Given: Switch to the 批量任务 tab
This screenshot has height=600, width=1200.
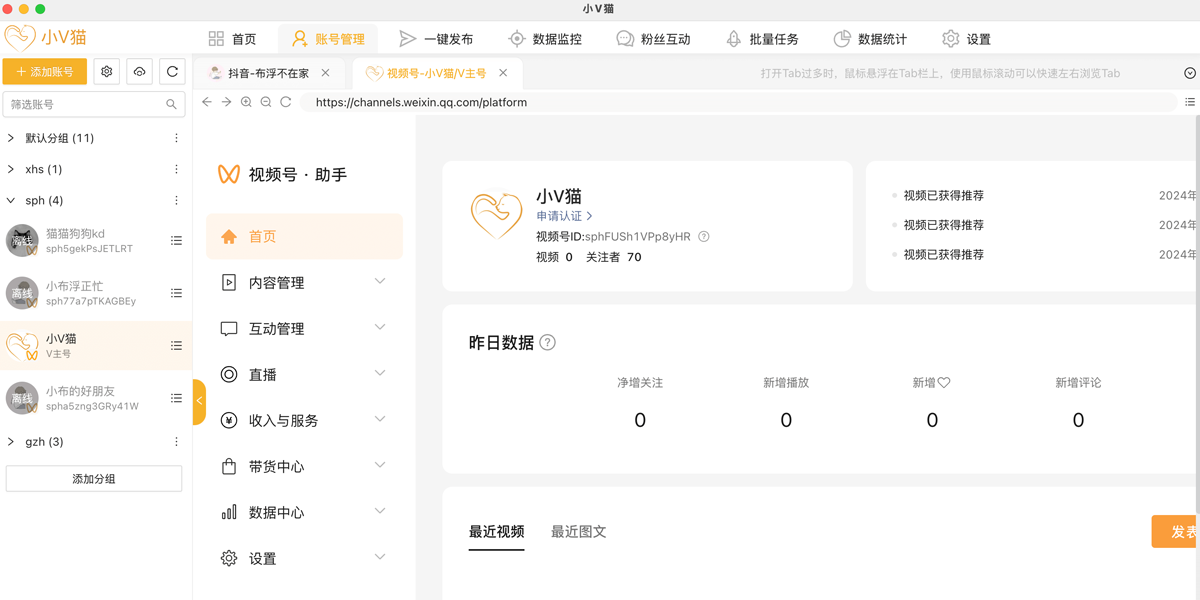Looking at the screenshot, I should pos(762,39).
